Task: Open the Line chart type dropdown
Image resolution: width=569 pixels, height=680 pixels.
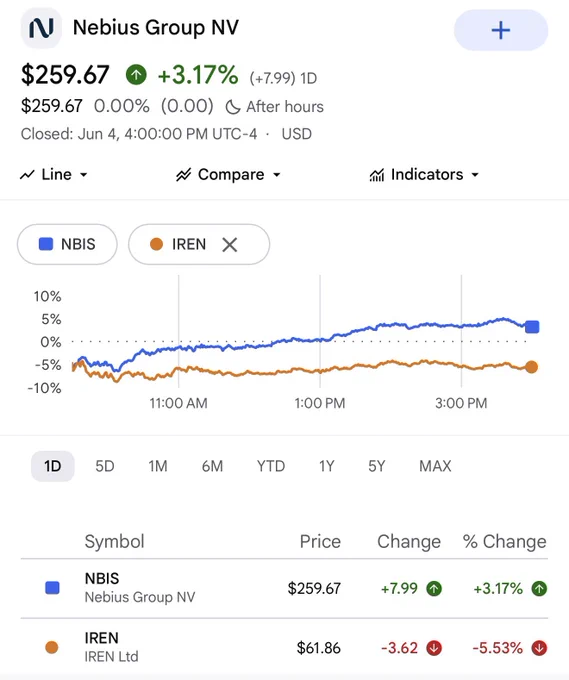Action: pyautogui.click(x=54, y=175)
